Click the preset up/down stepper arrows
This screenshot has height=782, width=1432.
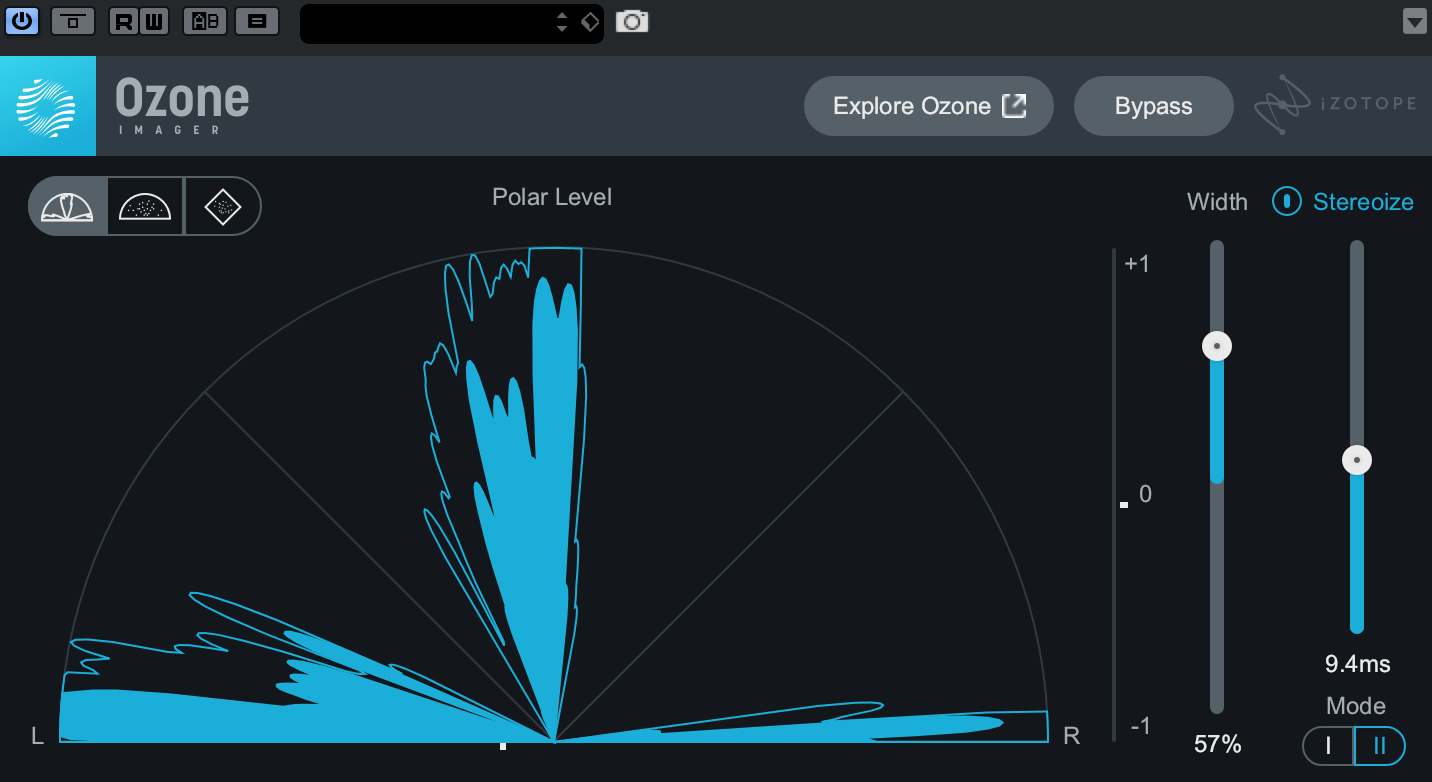pos(563,22)
